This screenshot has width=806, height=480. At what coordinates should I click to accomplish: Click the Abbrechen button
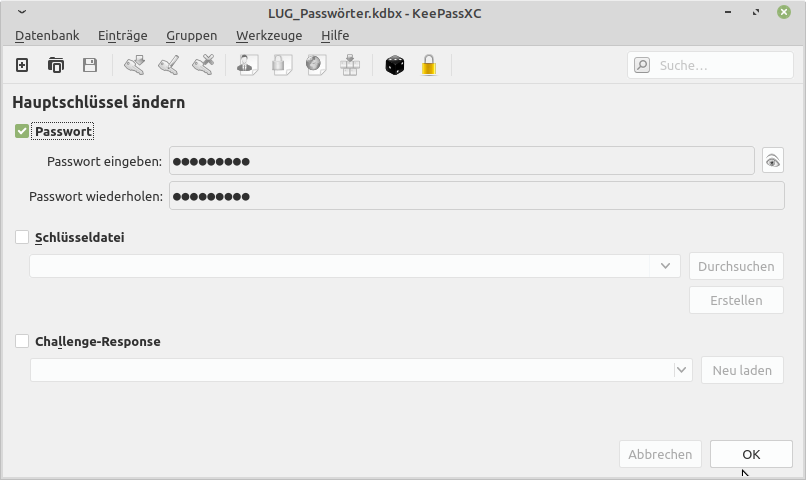660,454
